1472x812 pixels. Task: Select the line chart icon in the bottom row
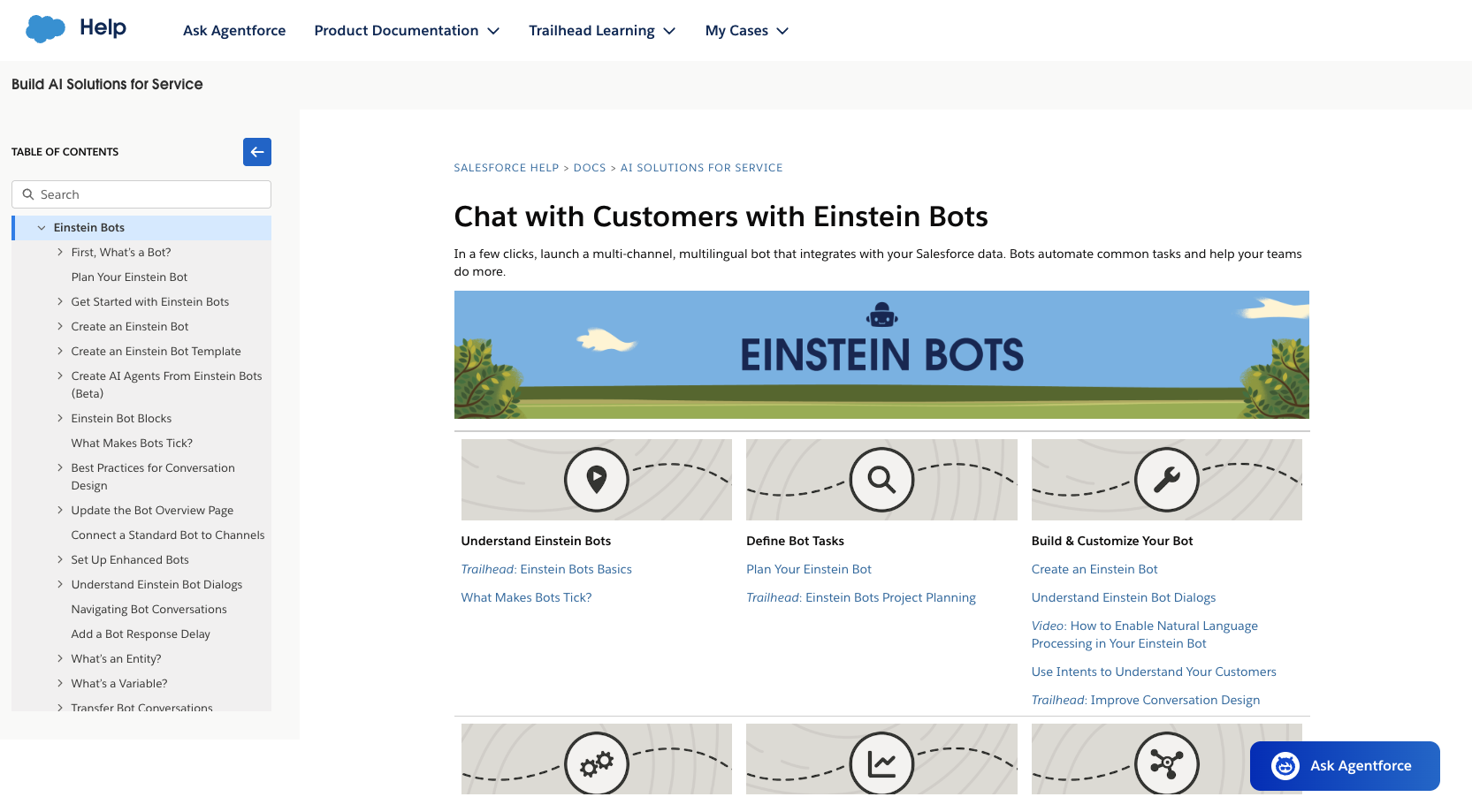pos(881,765)
